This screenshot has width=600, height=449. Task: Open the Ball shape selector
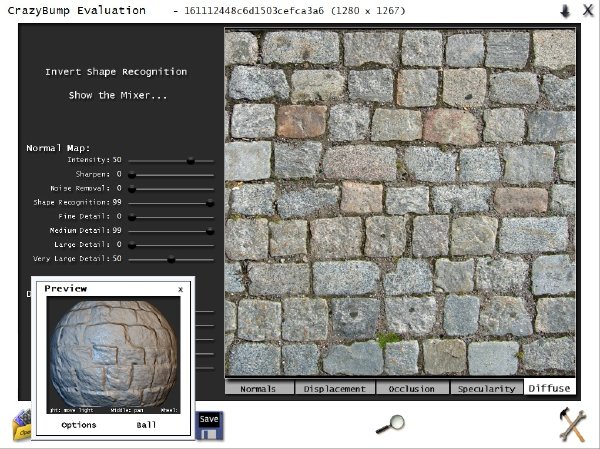pyautogui.click(x=146, y=425)
